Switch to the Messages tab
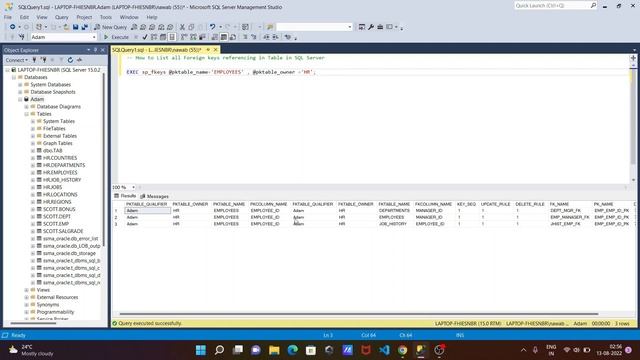Viewport: 640px width, 360px height. pos(154,196)
